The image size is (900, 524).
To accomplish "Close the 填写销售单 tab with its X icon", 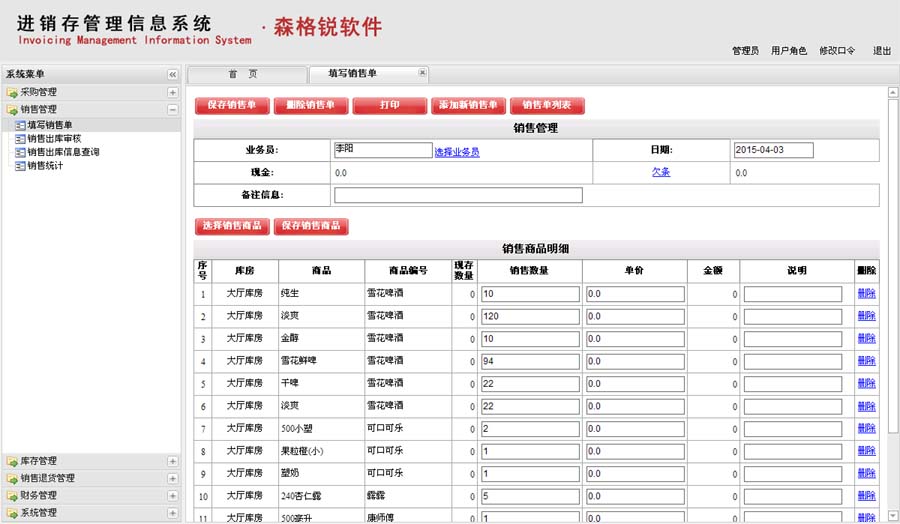I will (x=422, y=73).
